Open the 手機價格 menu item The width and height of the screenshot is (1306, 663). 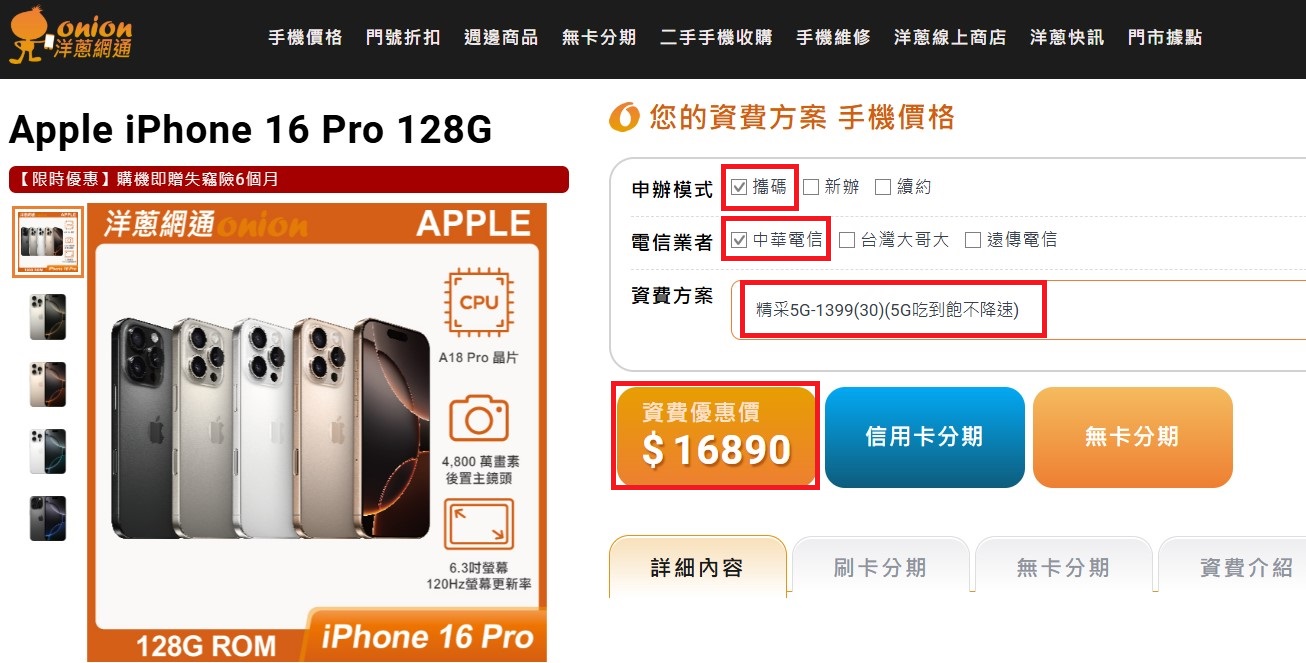coord(305,38)
